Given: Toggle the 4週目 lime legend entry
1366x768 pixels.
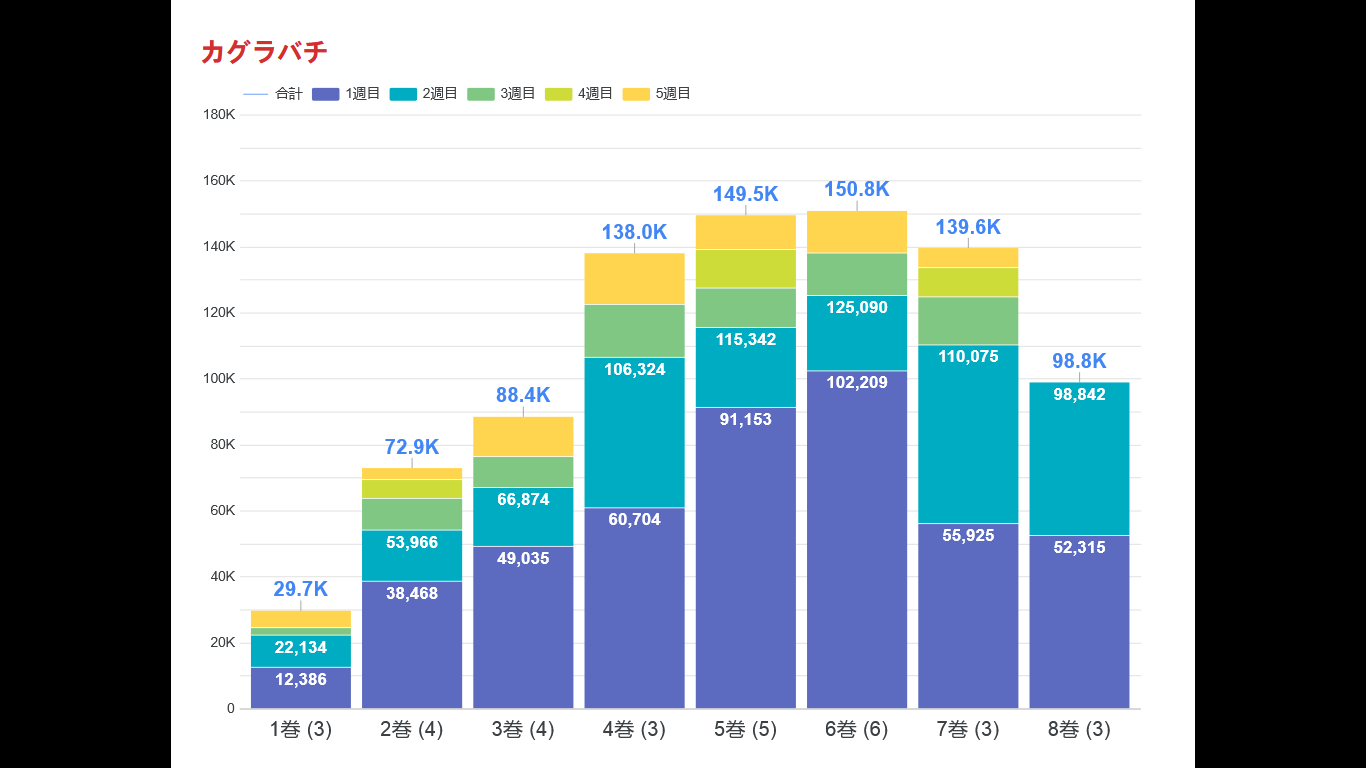Looking at the screenshot, I should coord(579,94).
